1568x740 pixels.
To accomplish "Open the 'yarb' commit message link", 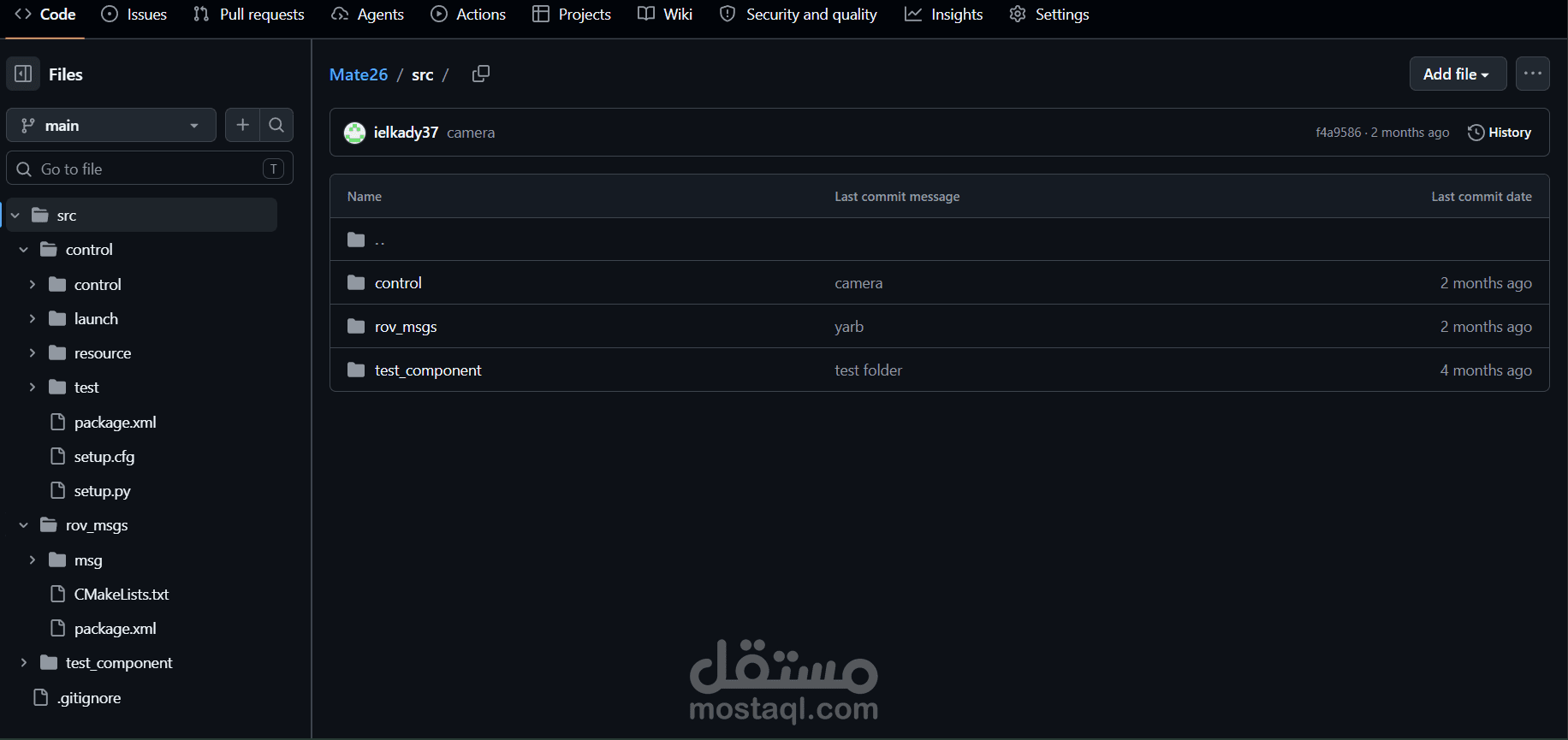I will [849, 327].
